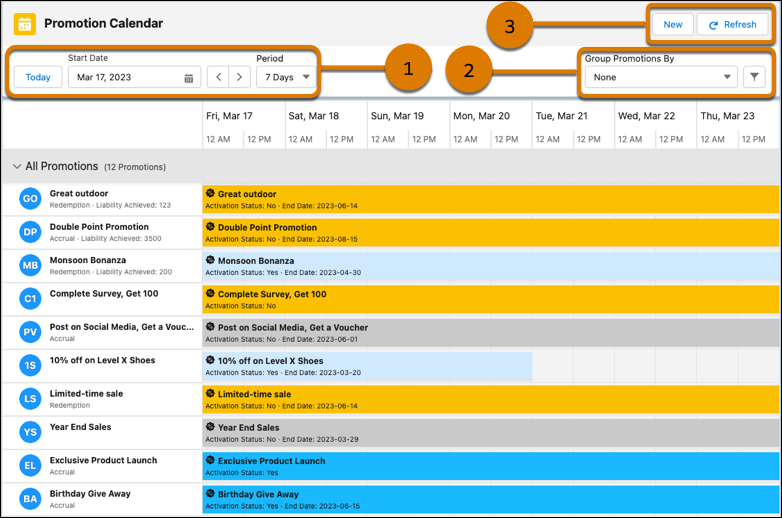Click the BA avatar for Birthday Give Away

[30, 499]
